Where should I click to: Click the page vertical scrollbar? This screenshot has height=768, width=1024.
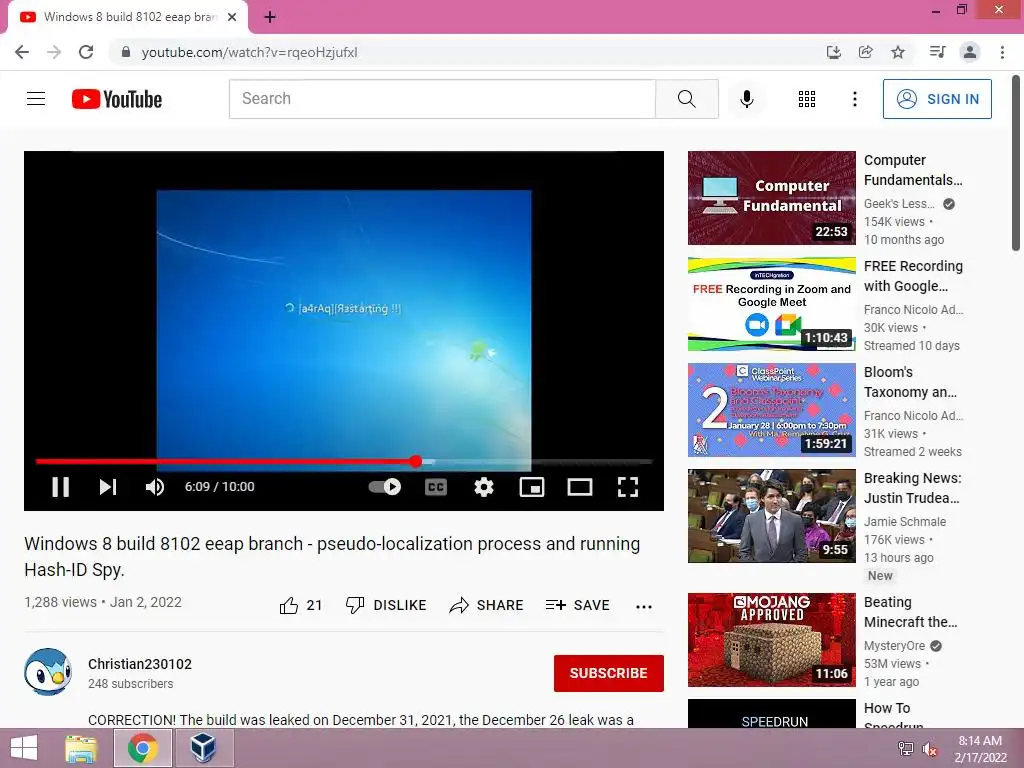1016,163
